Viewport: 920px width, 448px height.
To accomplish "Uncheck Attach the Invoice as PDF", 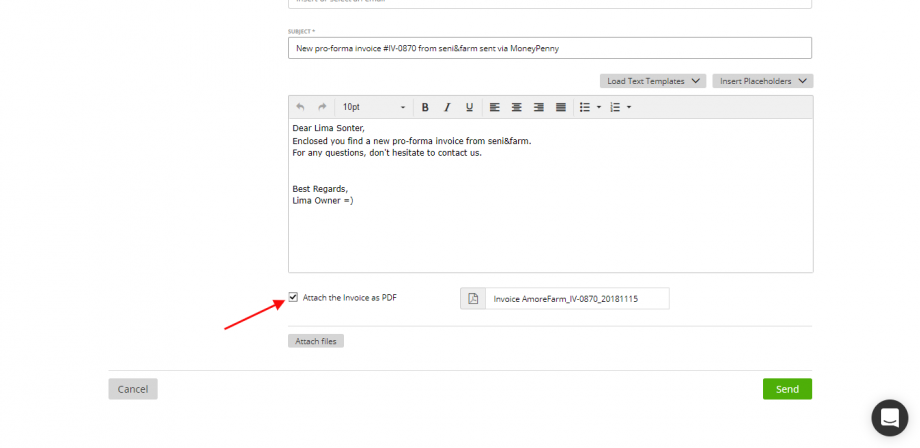I will click(x=293, y=297).
